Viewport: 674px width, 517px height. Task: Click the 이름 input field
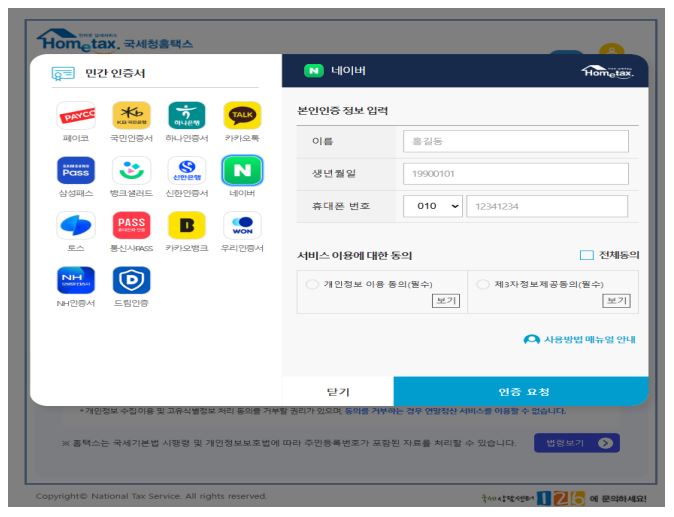(x=514, y=142)
